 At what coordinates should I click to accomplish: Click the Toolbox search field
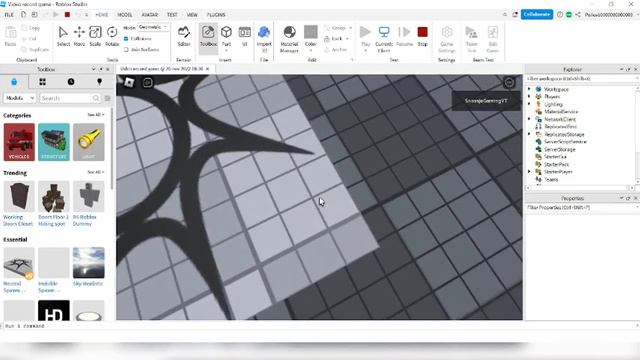coord(70,98)
